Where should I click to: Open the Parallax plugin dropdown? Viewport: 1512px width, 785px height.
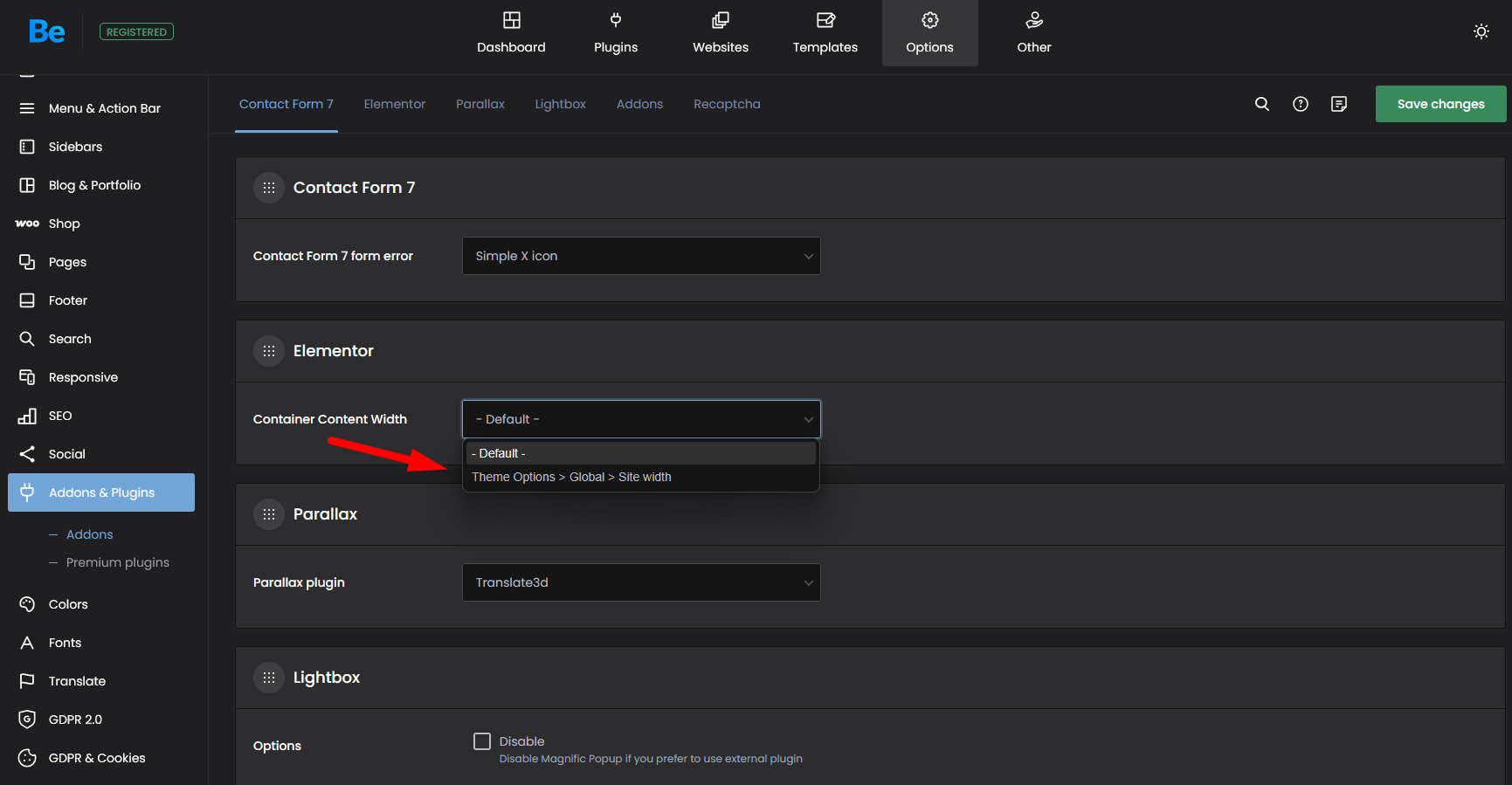640,582
